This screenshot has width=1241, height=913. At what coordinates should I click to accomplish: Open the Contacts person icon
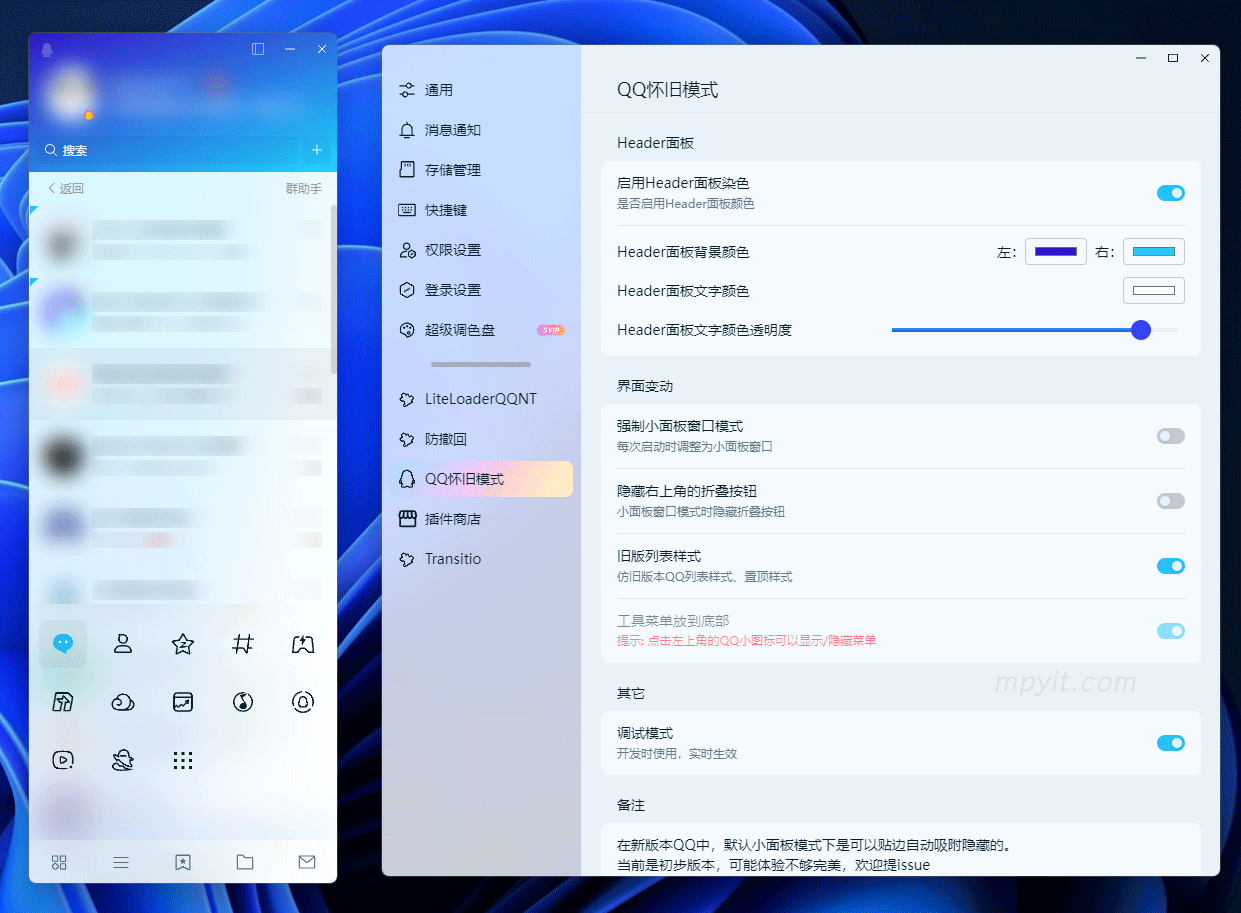123,644
